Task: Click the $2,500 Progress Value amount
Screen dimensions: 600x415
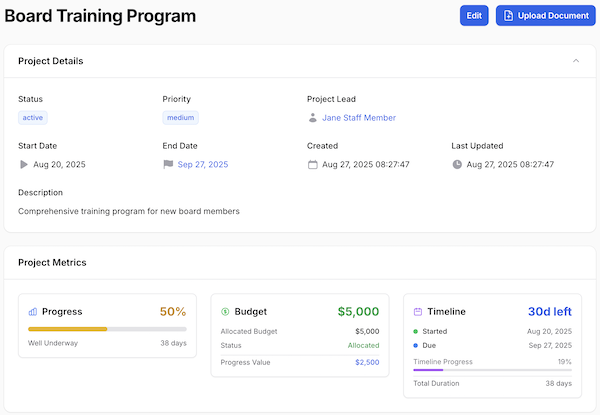Action: point(367,362)
